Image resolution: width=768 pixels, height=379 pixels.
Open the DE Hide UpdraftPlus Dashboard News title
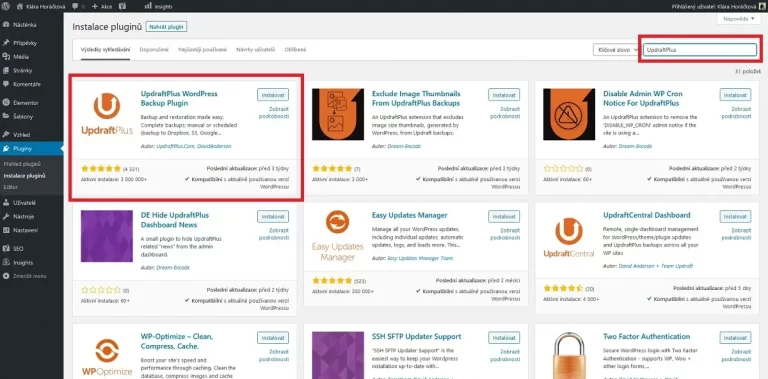pos(175,220)
